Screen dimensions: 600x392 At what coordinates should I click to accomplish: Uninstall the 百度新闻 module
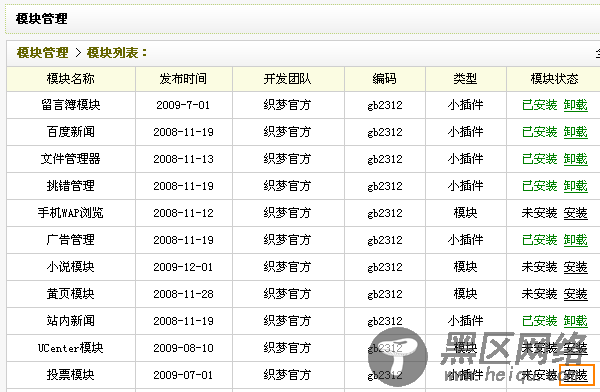[x=576, y=132]
